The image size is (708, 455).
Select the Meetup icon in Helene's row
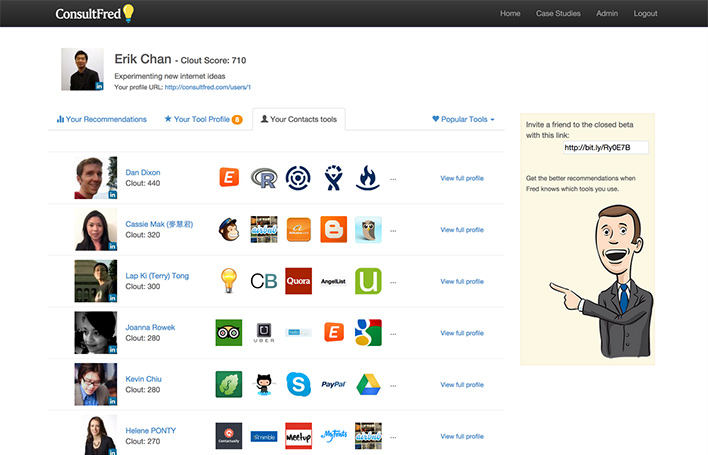(298, 435)
